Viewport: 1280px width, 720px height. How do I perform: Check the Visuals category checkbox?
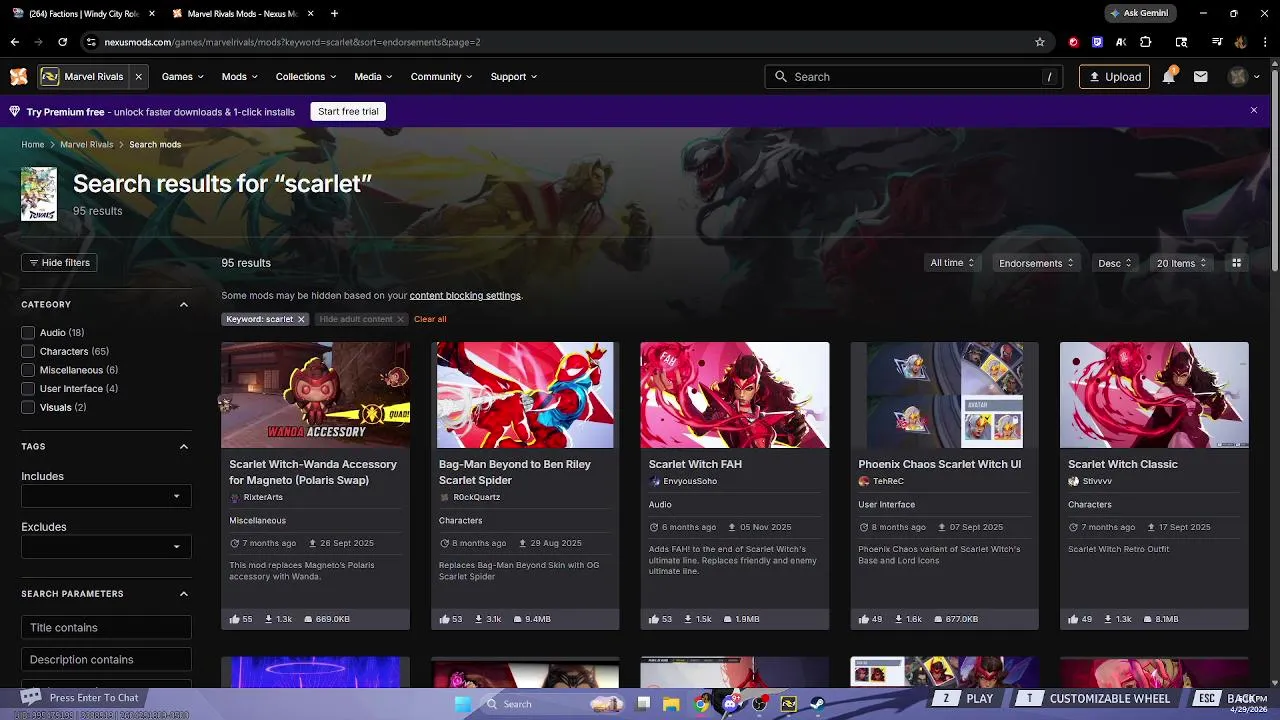pyautogui.click(x=28, y=408)
